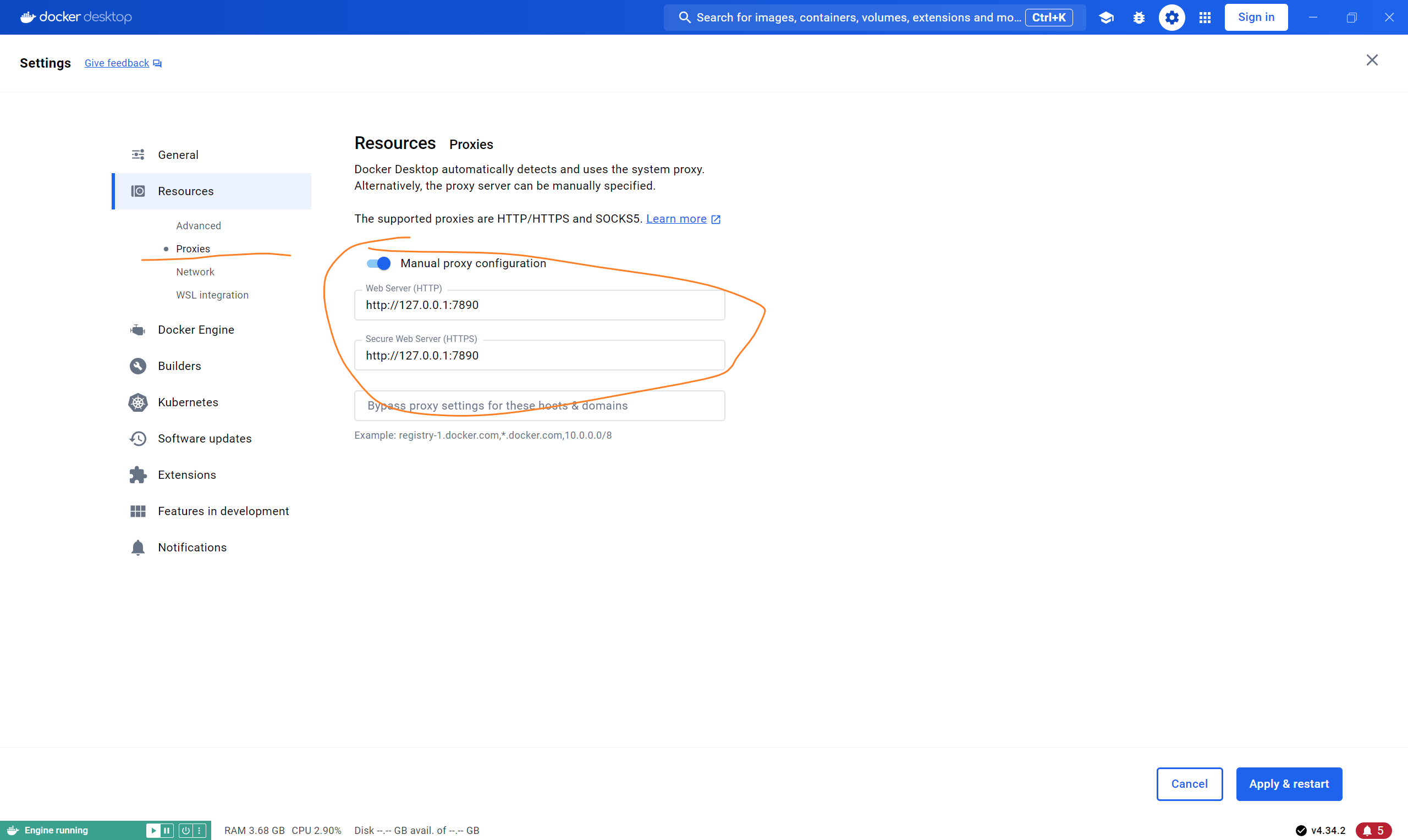Close the Settings panel with X
The width and height of the screenshot is (1408, 840).
[x=1371, y=60]
